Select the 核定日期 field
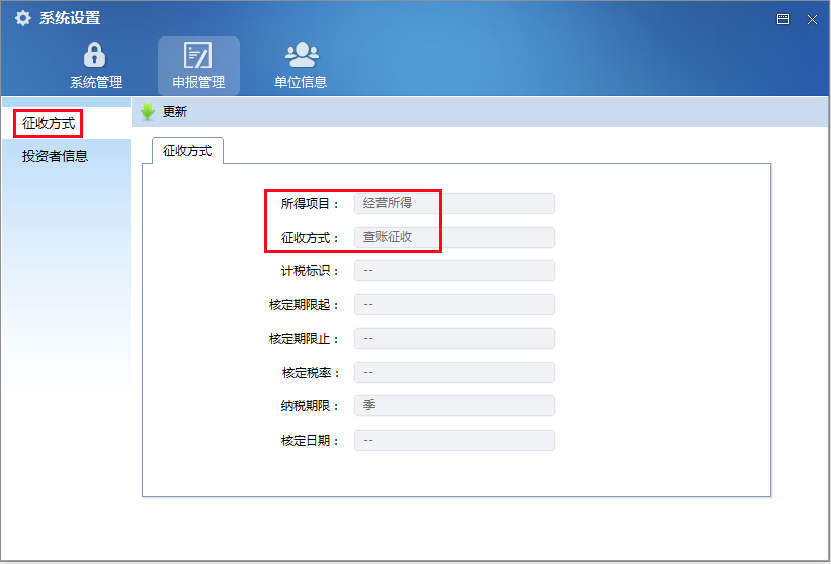This screenshot has height=564, width=831. point(454,440)
